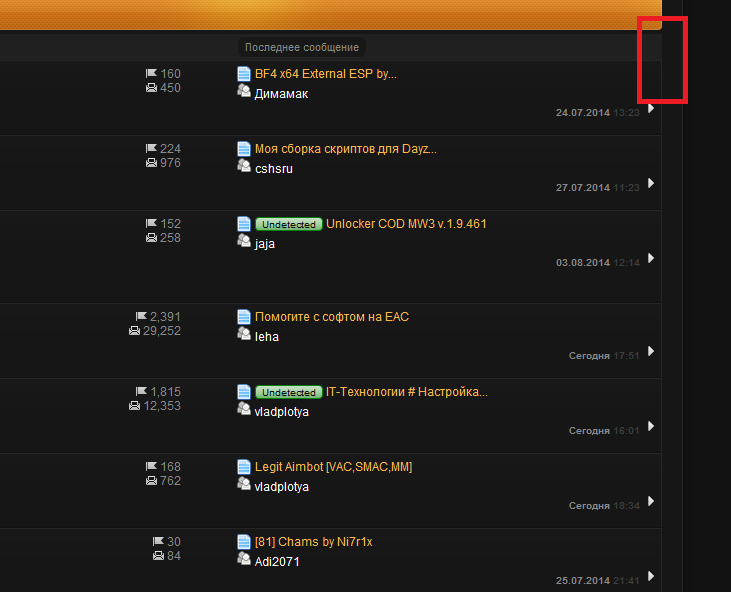
Task: Click date text 24.07.2014 13:23
Action: pyautogui.click(x=598, y=113)
